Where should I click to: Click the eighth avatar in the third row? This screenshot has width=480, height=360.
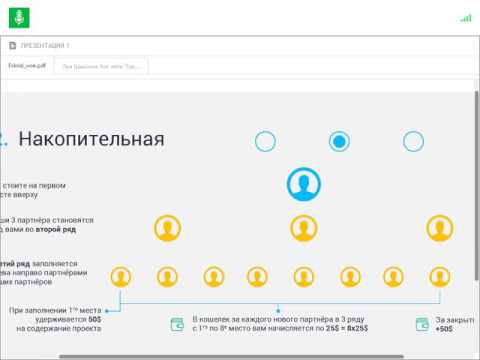pos(440,276)
